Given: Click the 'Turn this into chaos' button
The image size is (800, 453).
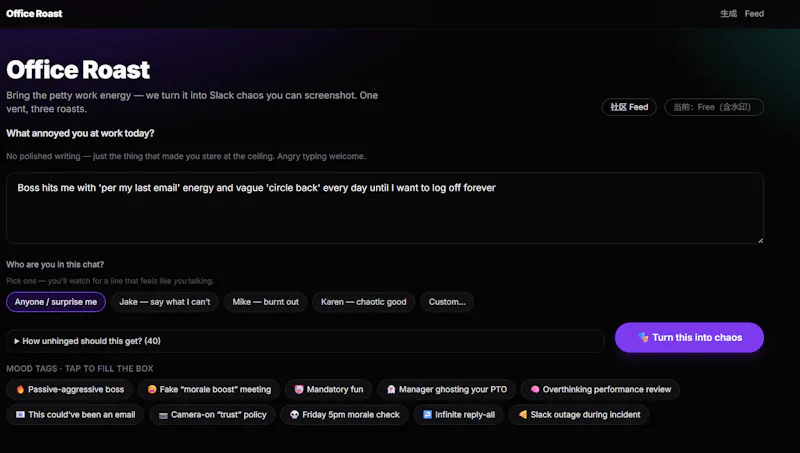Looking at the screenshot, I should (x=689, y=337).
